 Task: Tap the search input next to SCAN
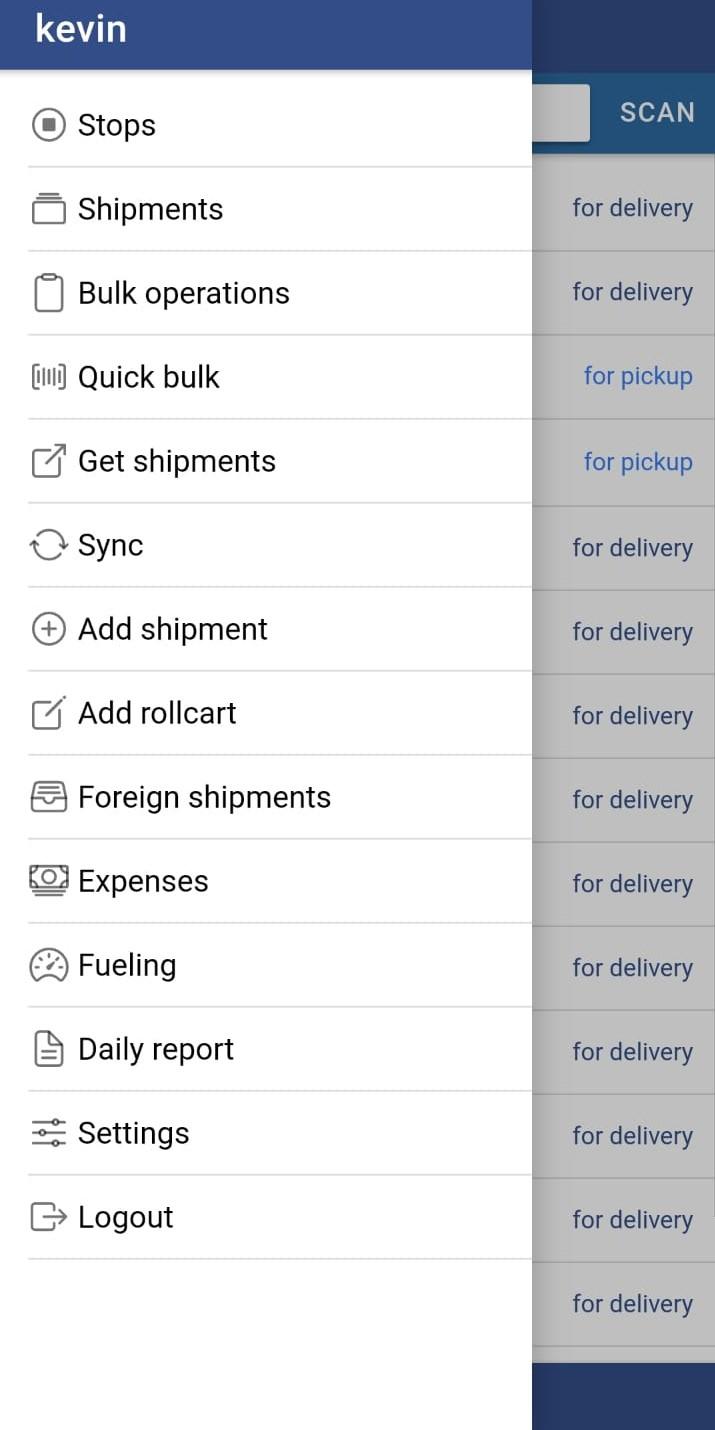(560, 112)
